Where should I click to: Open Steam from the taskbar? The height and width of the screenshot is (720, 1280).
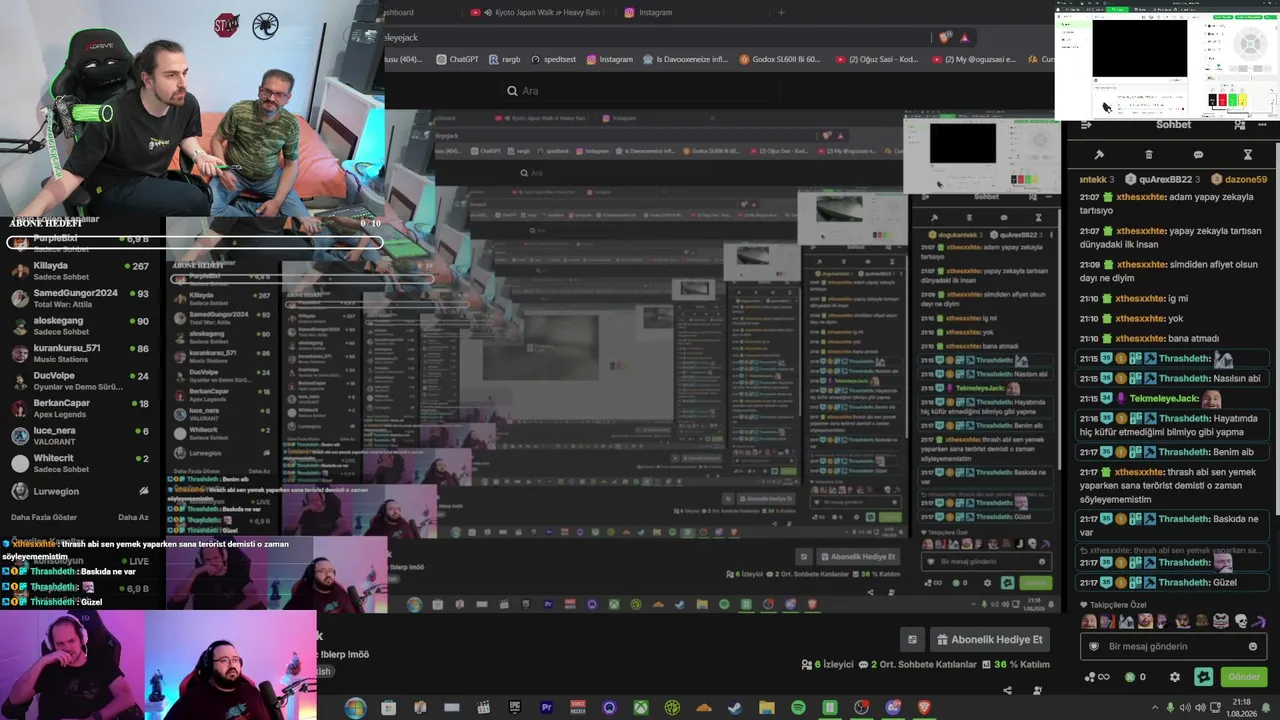click(x=735, y=708)
